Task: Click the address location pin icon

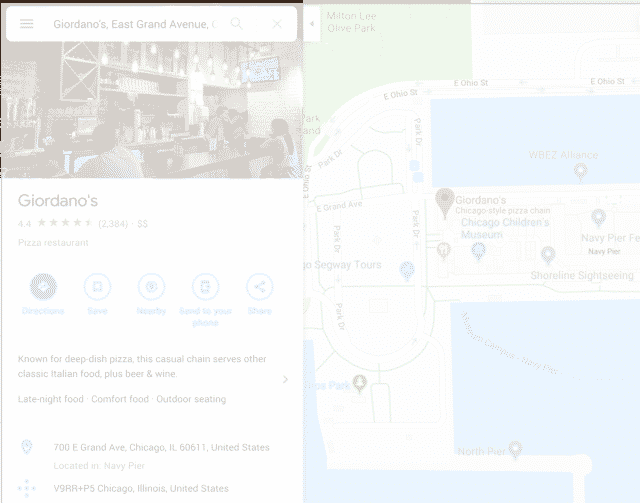Action: pos(27,447)
